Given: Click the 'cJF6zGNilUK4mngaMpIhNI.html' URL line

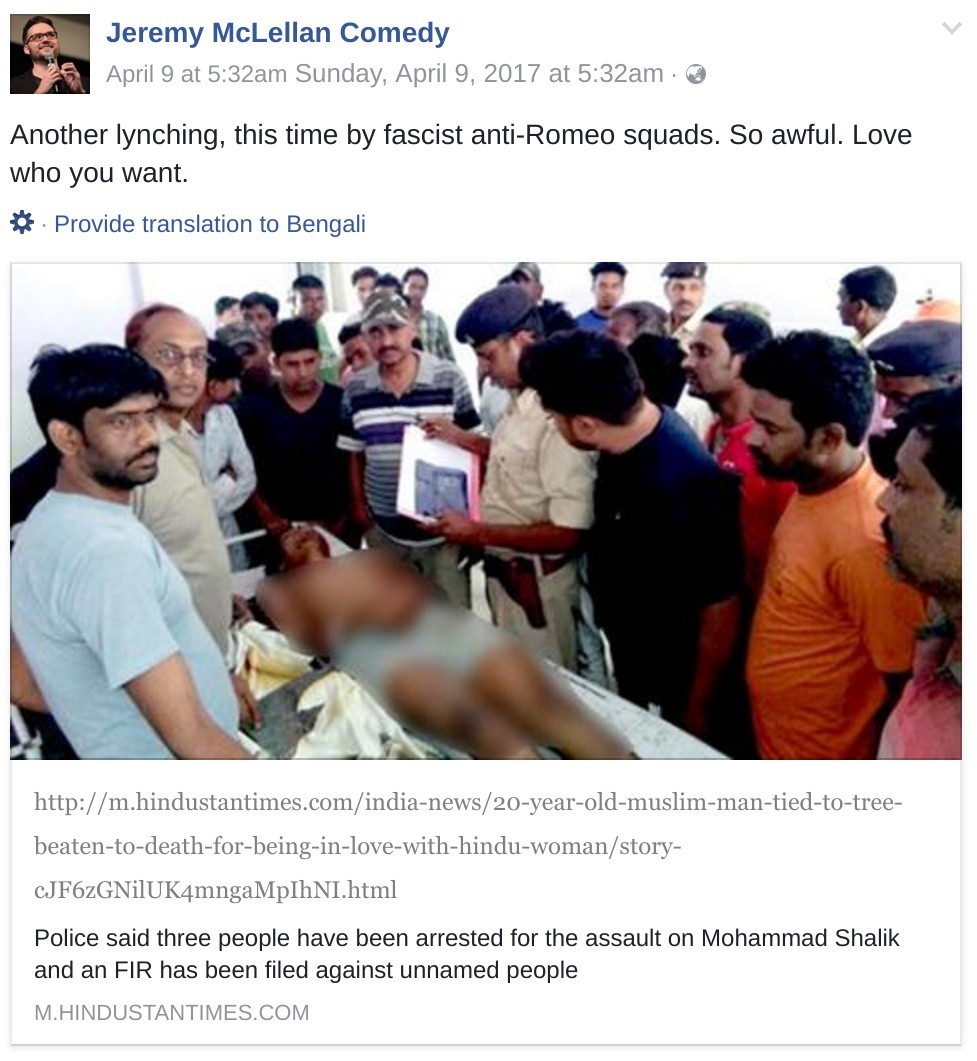Looking at the screenshot, I should point(215,889).
